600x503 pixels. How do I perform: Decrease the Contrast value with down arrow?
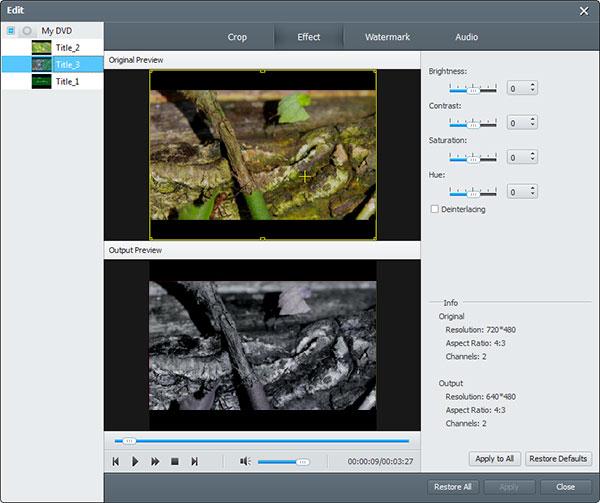click(x=532, y=125)
